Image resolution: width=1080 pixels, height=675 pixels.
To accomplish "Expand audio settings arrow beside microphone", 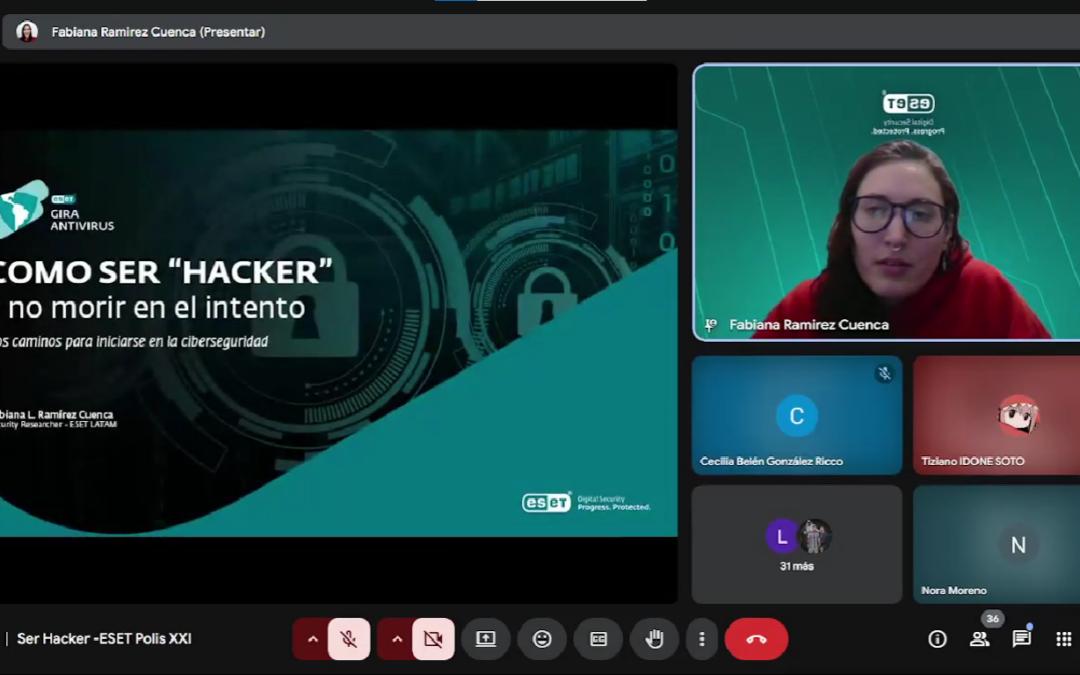I will click(312, 639).
